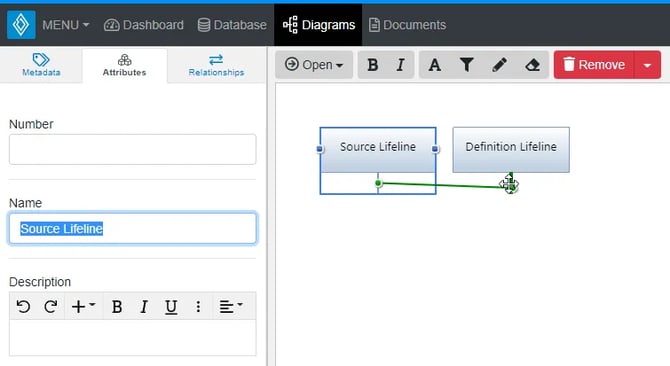
Task: Apply italic in Description editor
Action: click(x=144, y=307)
